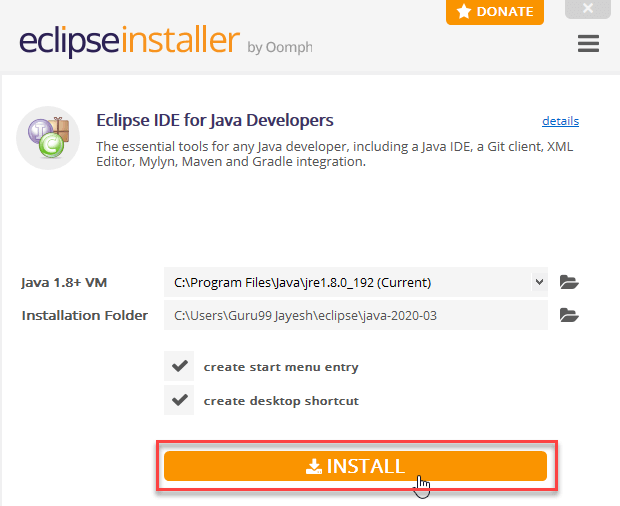Uncheck create start menu entry
Viewport: 620px width, 506px height.
180,366
